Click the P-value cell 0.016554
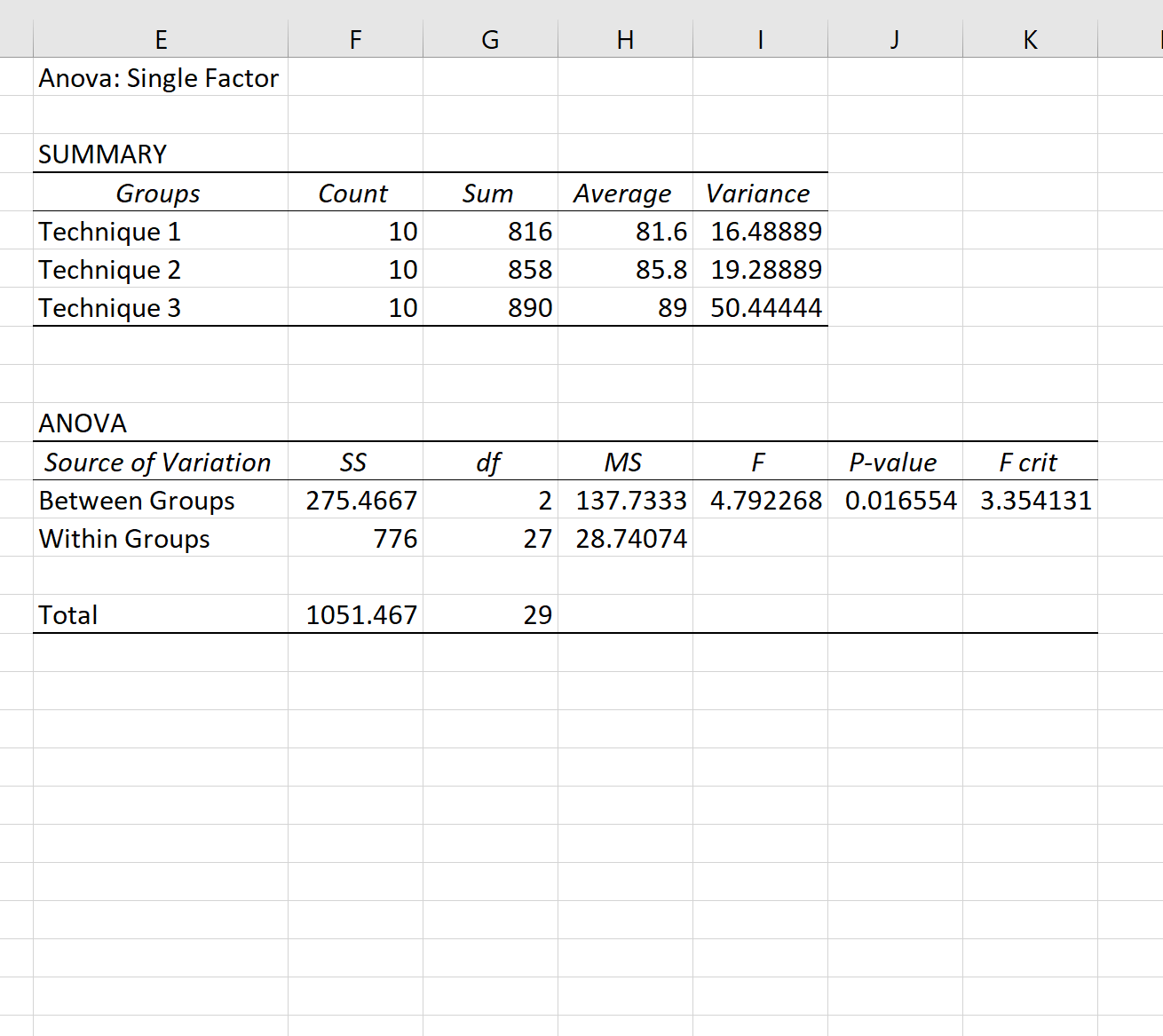Image resolution: width=1163 pixels, height=1036 pixels. click(x=895, y=500)
